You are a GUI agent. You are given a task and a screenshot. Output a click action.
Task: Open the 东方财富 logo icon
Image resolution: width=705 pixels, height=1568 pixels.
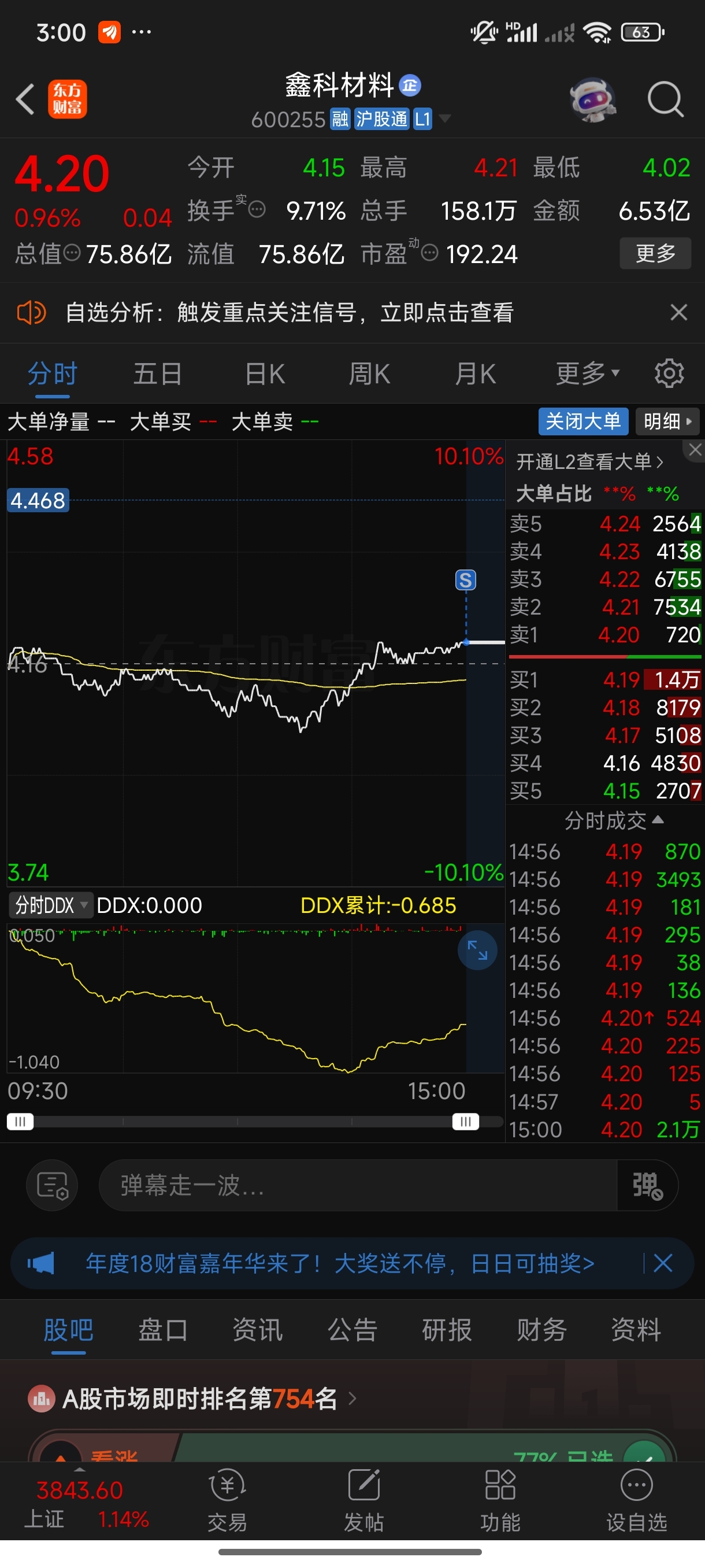pyautogui.click(x=68, y=99)
